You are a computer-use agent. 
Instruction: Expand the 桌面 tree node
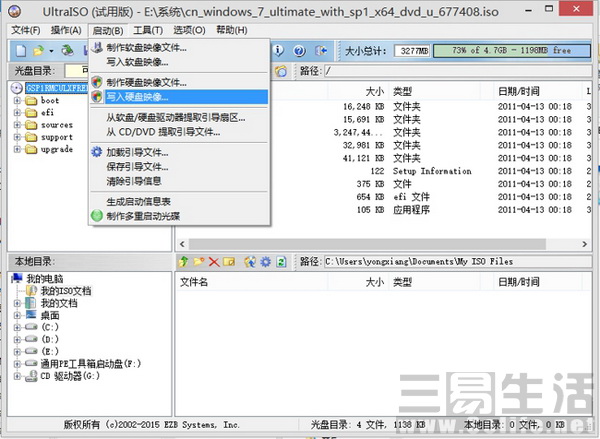point(17,315)
